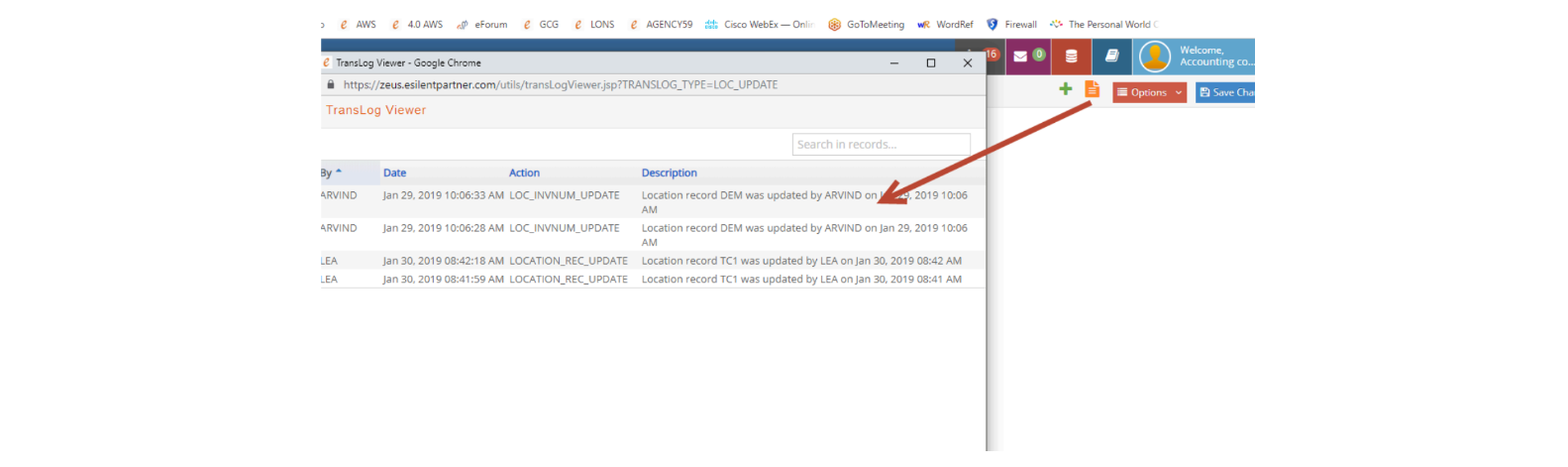Select the Jan 30, 2019 08:42:18 AM date cell
Screen dimensions: 1568x467
(x=443, y=261)
